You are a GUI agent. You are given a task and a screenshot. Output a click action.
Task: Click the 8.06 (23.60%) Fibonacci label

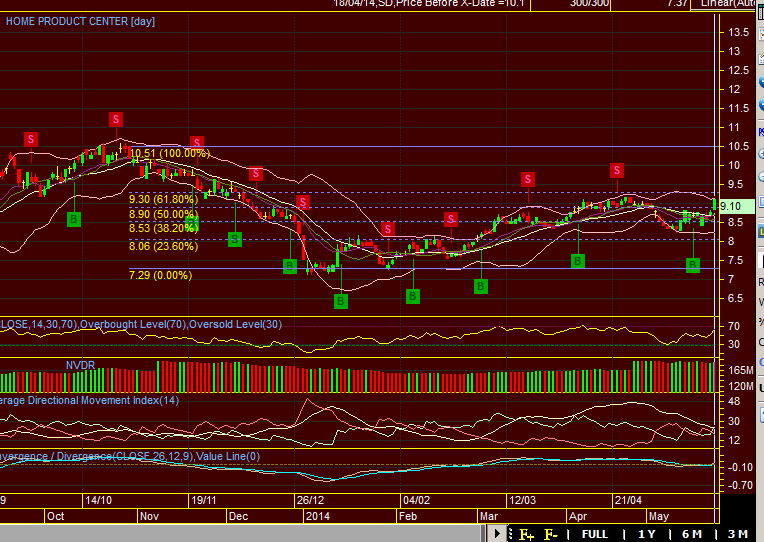coord(163,246)
